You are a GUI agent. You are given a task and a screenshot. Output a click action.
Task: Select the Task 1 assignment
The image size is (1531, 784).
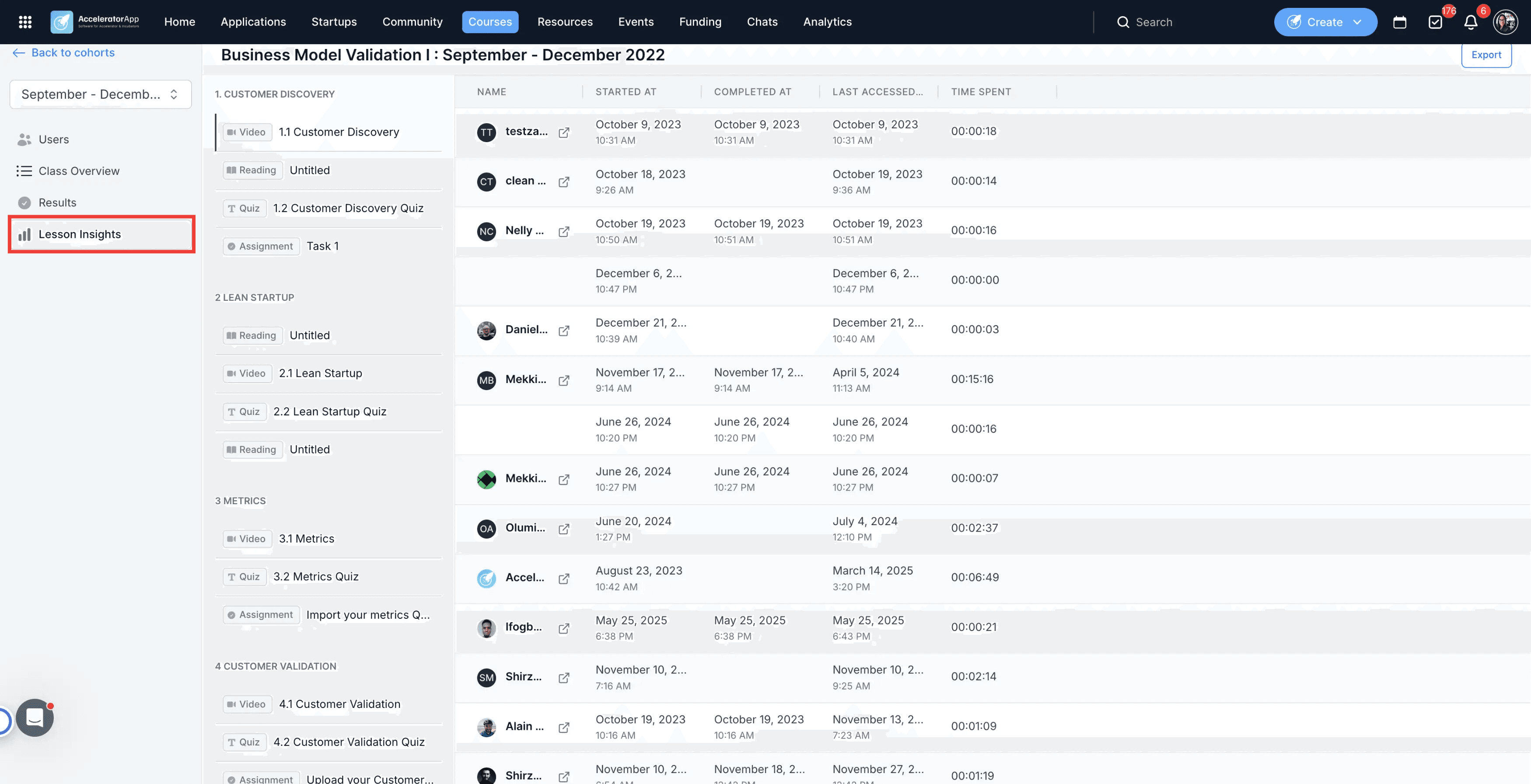(x=329, y=247)
